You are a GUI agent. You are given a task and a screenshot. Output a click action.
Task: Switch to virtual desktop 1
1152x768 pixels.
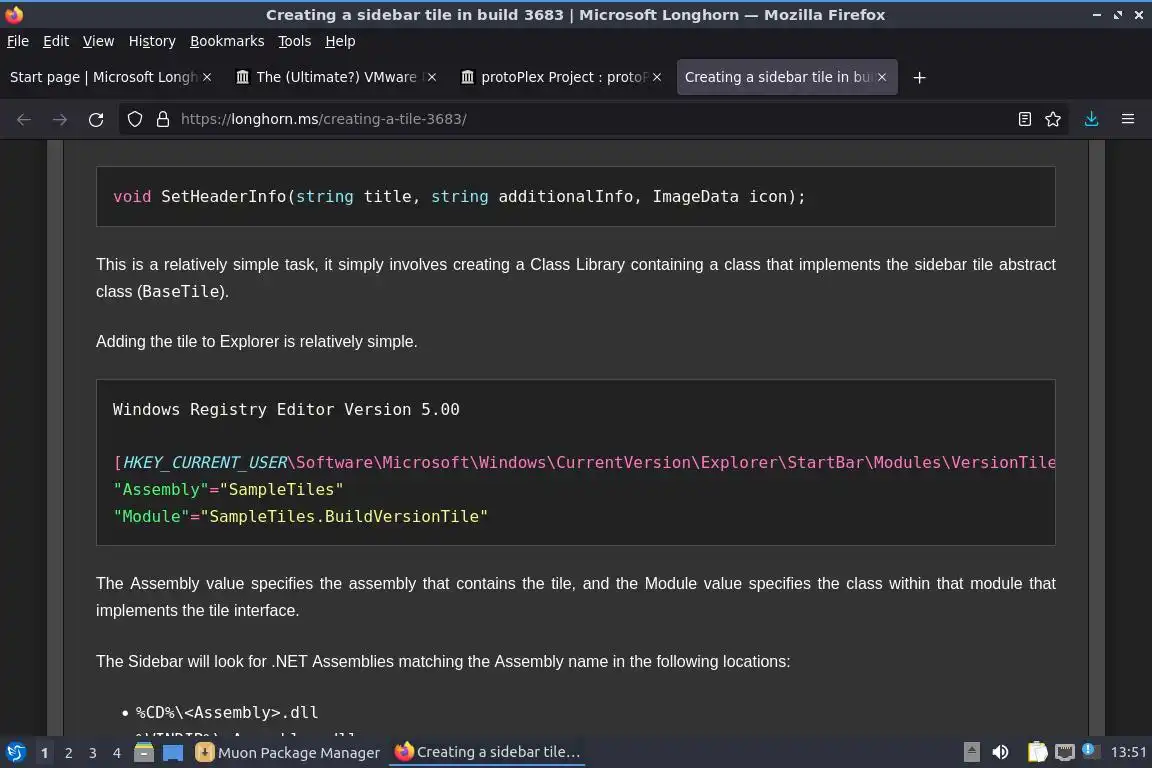(45, 753)
